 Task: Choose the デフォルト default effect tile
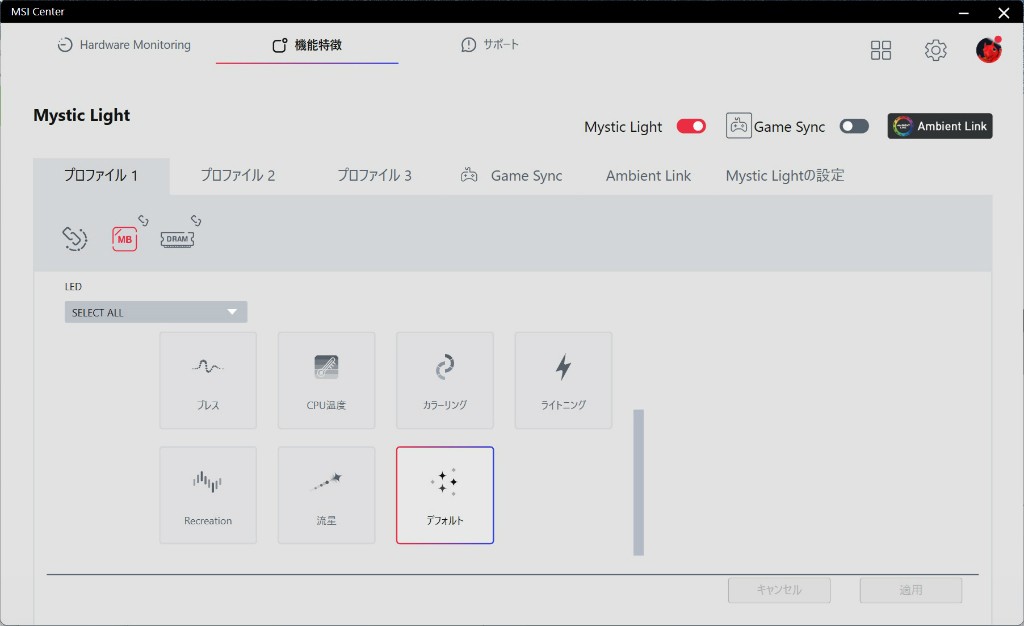[x=445, y=495]
